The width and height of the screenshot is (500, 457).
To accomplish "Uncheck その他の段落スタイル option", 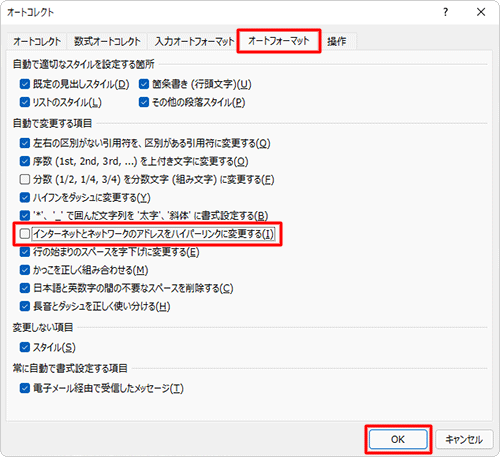I will click(x=144, y=102).
